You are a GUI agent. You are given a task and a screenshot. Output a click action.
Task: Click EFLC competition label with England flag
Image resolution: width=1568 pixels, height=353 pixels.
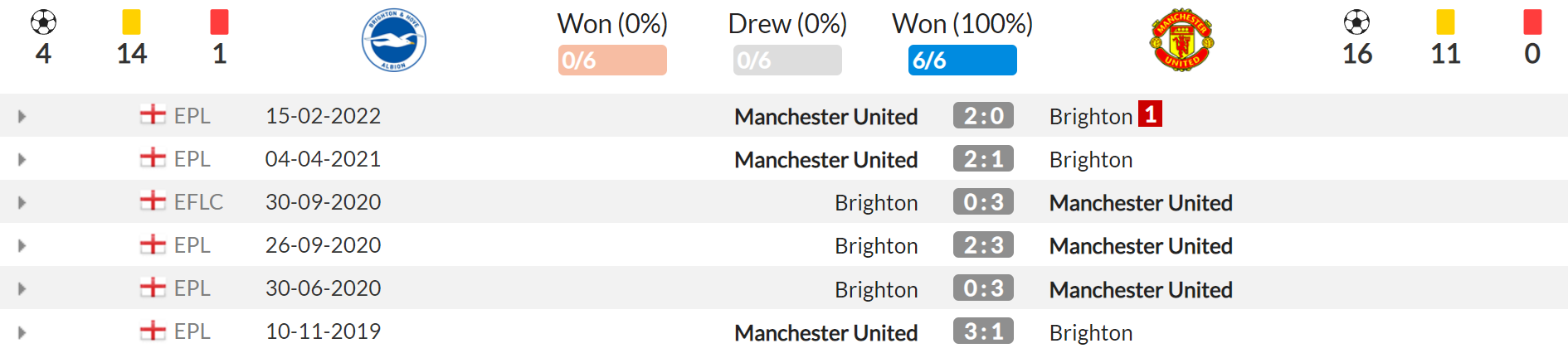tap(182, 201)
